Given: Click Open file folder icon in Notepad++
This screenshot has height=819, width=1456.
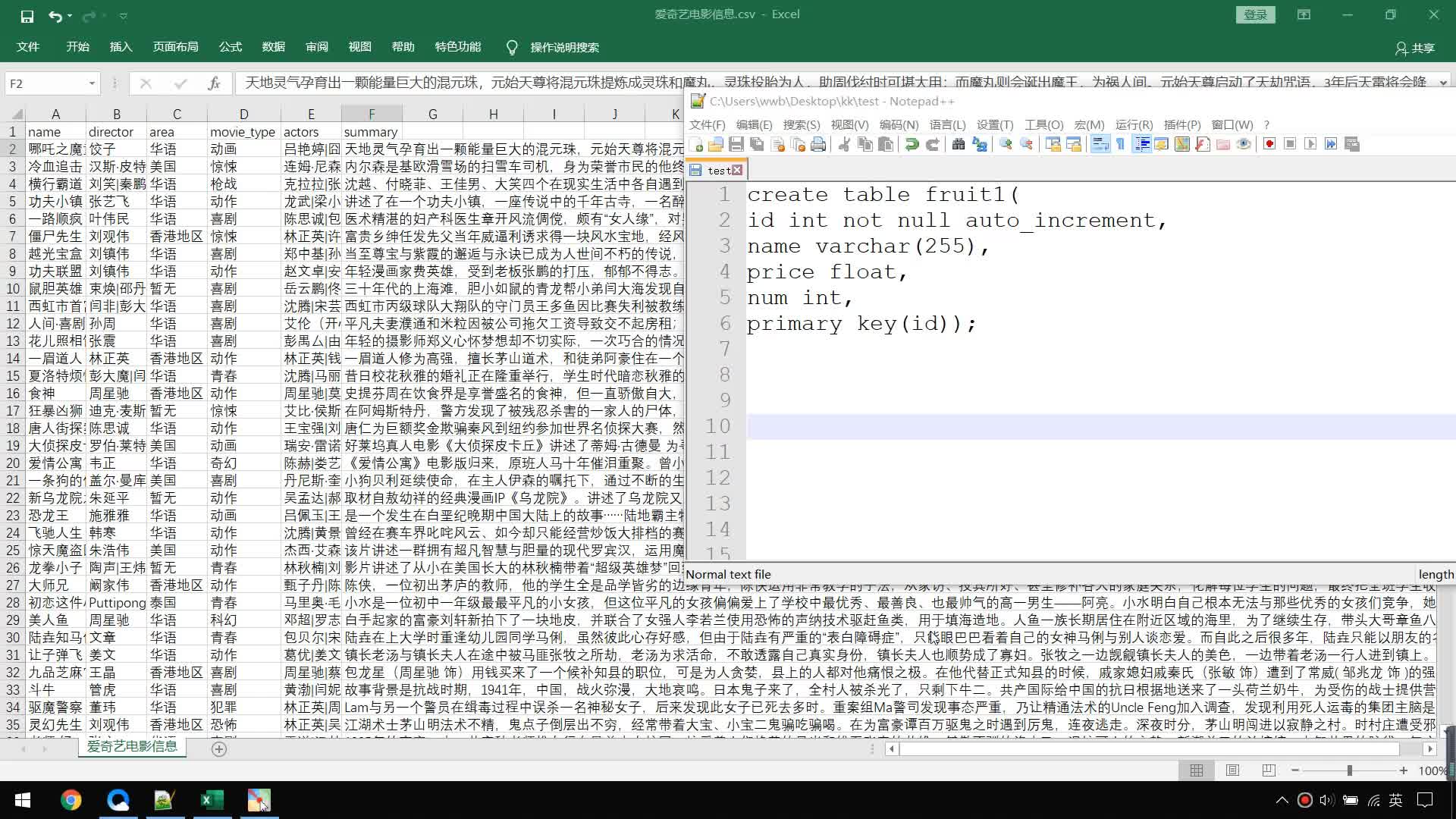Looking at the screenshot, I should point(715,144).
